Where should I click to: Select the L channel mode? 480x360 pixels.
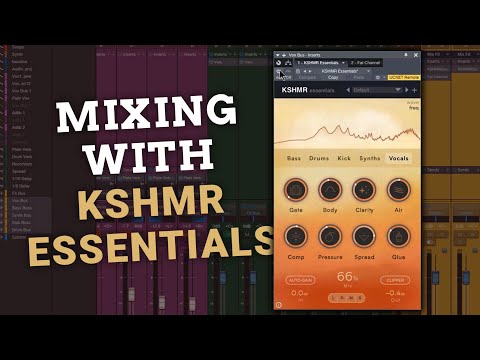(334, 298)
